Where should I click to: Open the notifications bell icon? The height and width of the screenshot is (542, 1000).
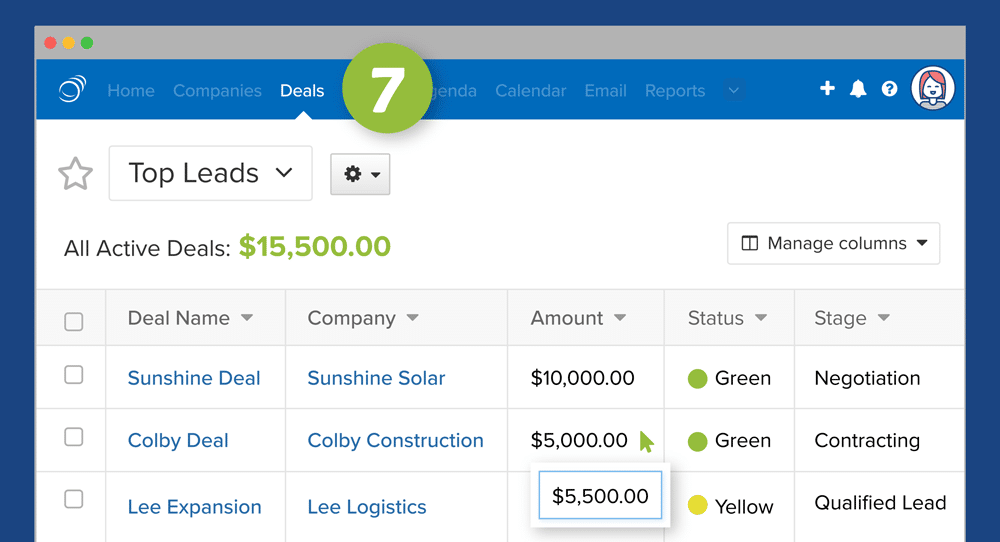click(858, 89)
